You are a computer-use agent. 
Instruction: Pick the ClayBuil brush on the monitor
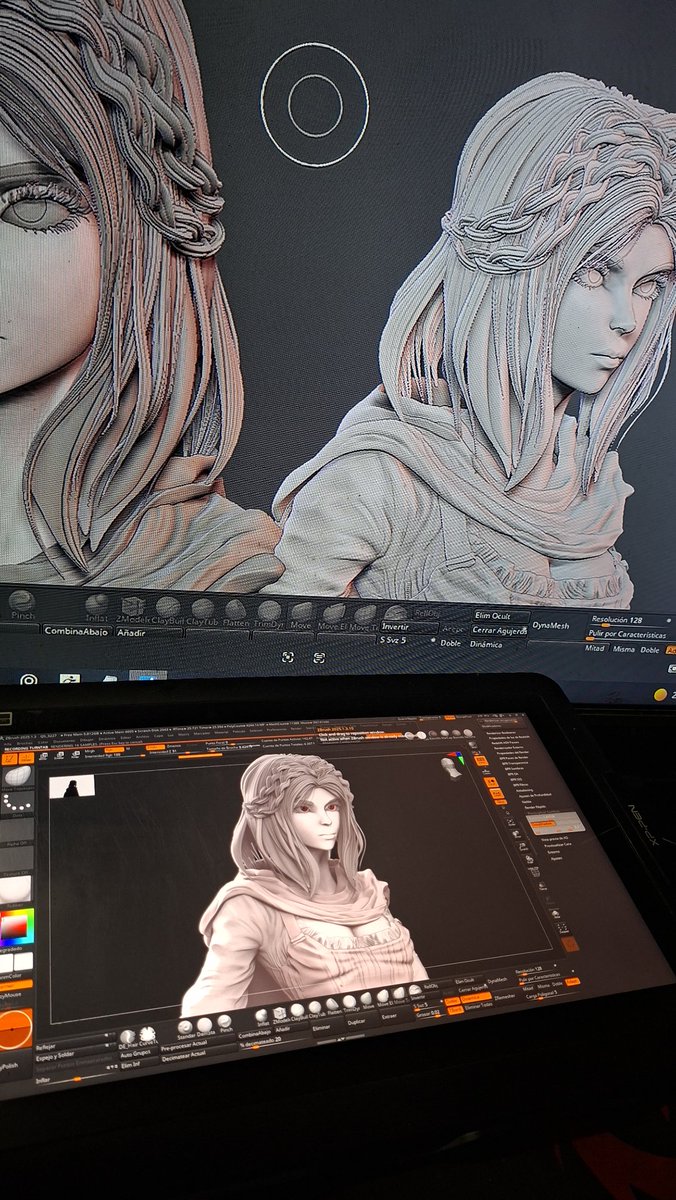[168, 611]
